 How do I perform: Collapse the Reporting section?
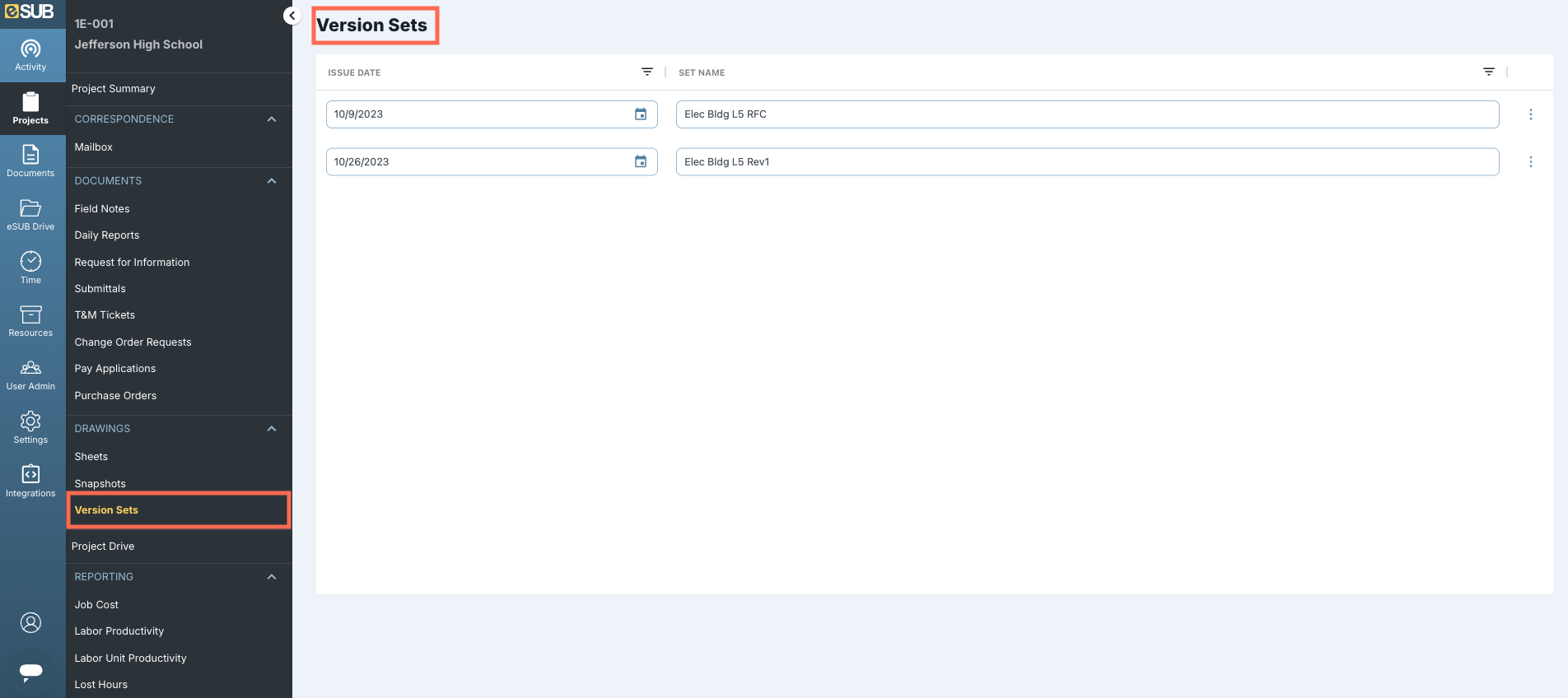point(272,577)
